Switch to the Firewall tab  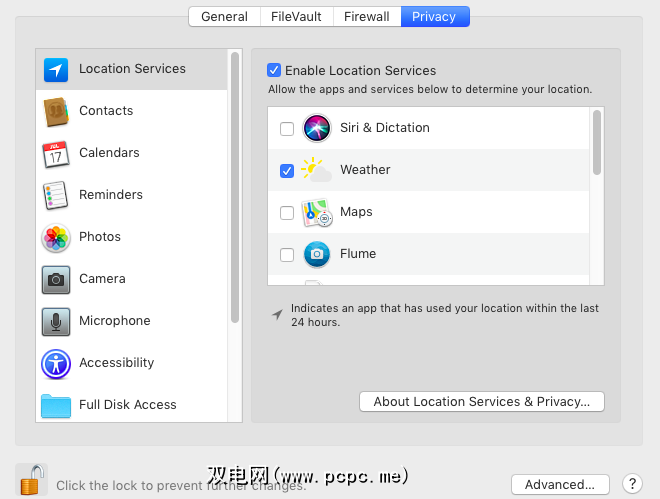(x=366, y=17)
